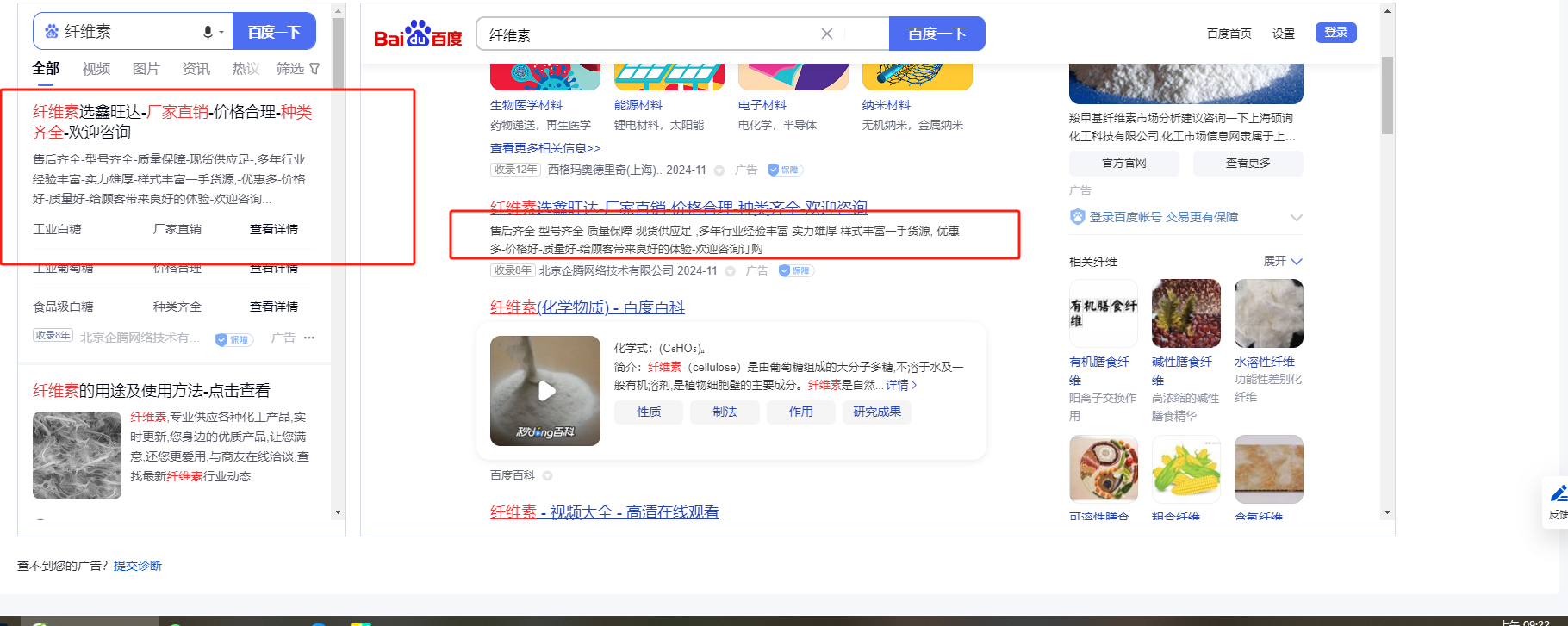1568x626 pixels.
Task: Click the 收录8年 badge in mobile ad
Action: tap(53, 335)
